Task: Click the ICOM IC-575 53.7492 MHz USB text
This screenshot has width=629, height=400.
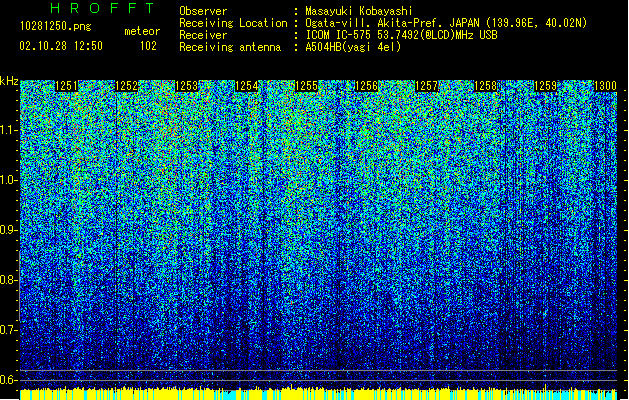Action: pos(402,35)
